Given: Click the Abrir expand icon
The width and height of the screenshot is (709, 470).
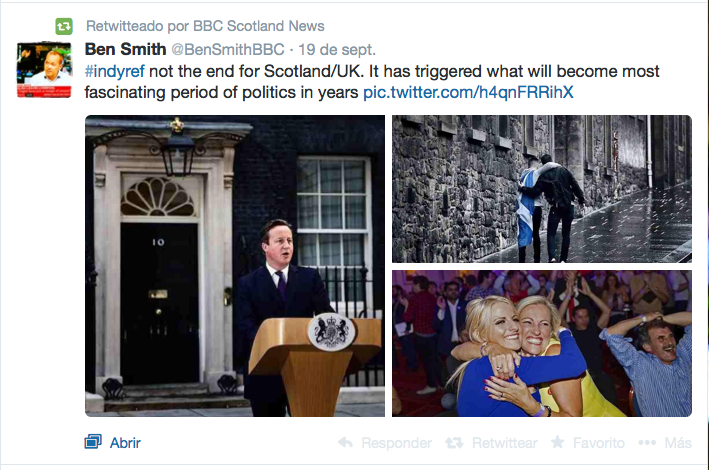Looking at the screenshot, I should (93, 442).
